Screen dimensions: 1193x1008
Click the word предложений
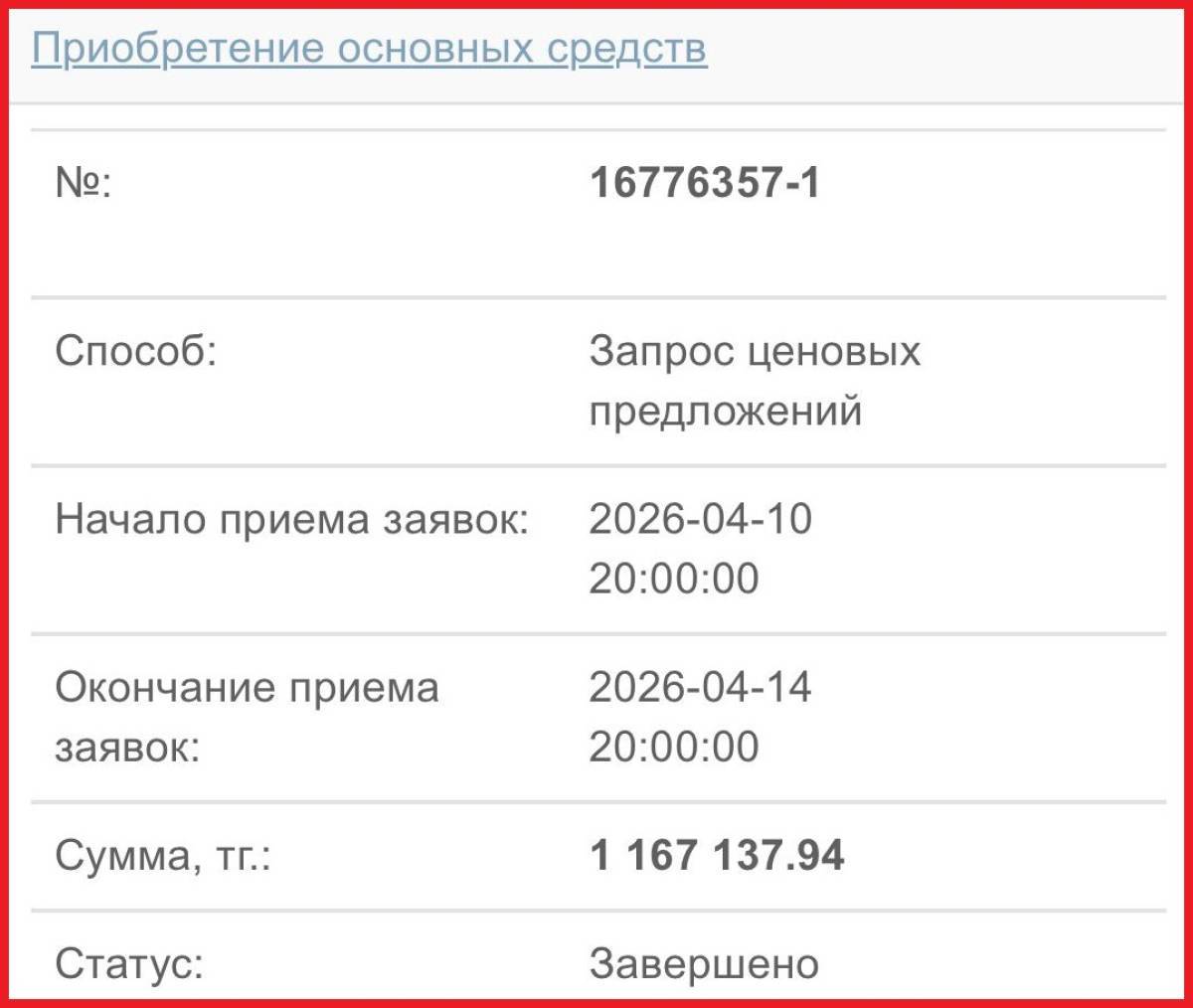coord(725,411)
